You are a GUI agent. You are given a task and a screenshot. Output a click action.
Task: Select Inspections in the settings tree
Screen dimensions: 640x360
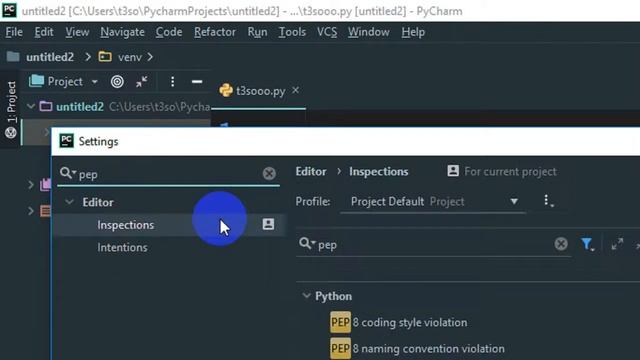tap(126, 225)
